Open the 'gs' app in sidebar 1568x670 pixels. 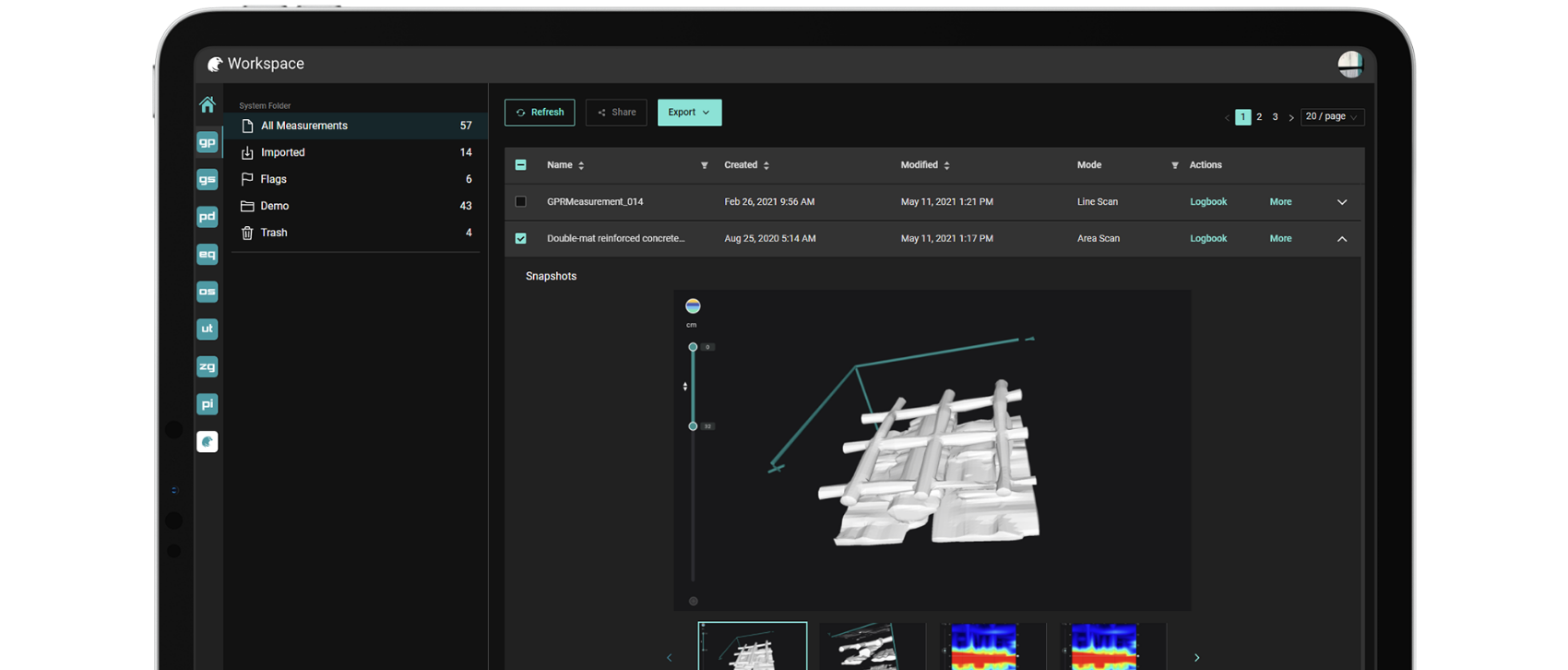(x=208, y=179)
